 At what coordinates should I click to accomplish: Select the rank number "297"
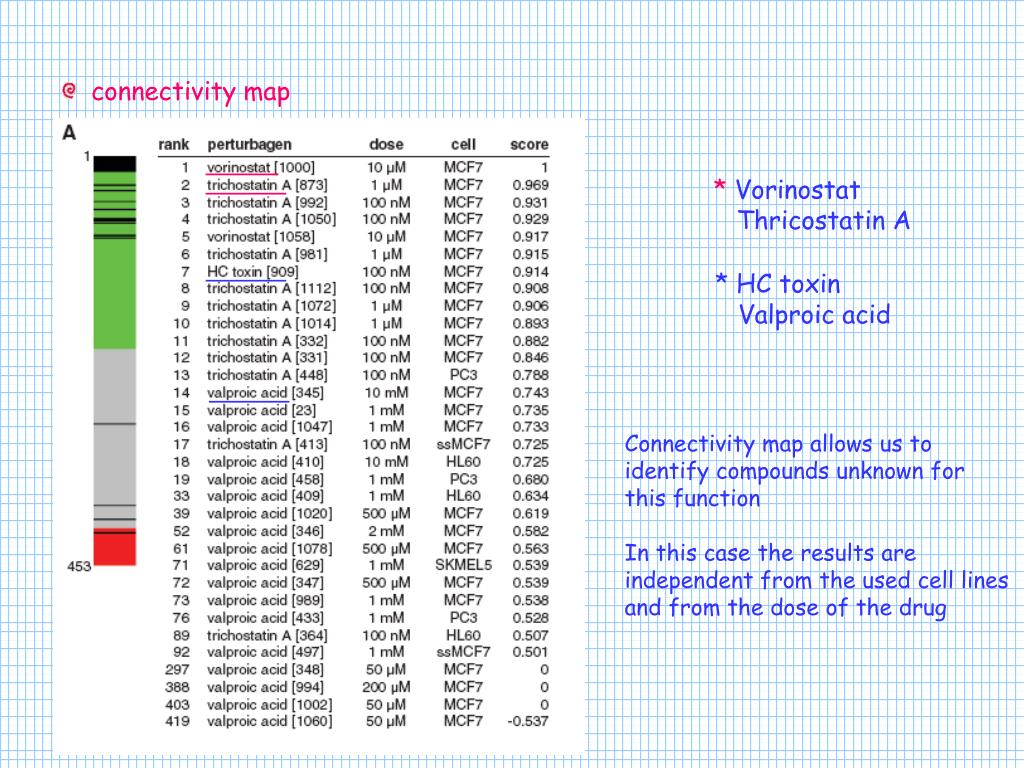coord(177,670)
